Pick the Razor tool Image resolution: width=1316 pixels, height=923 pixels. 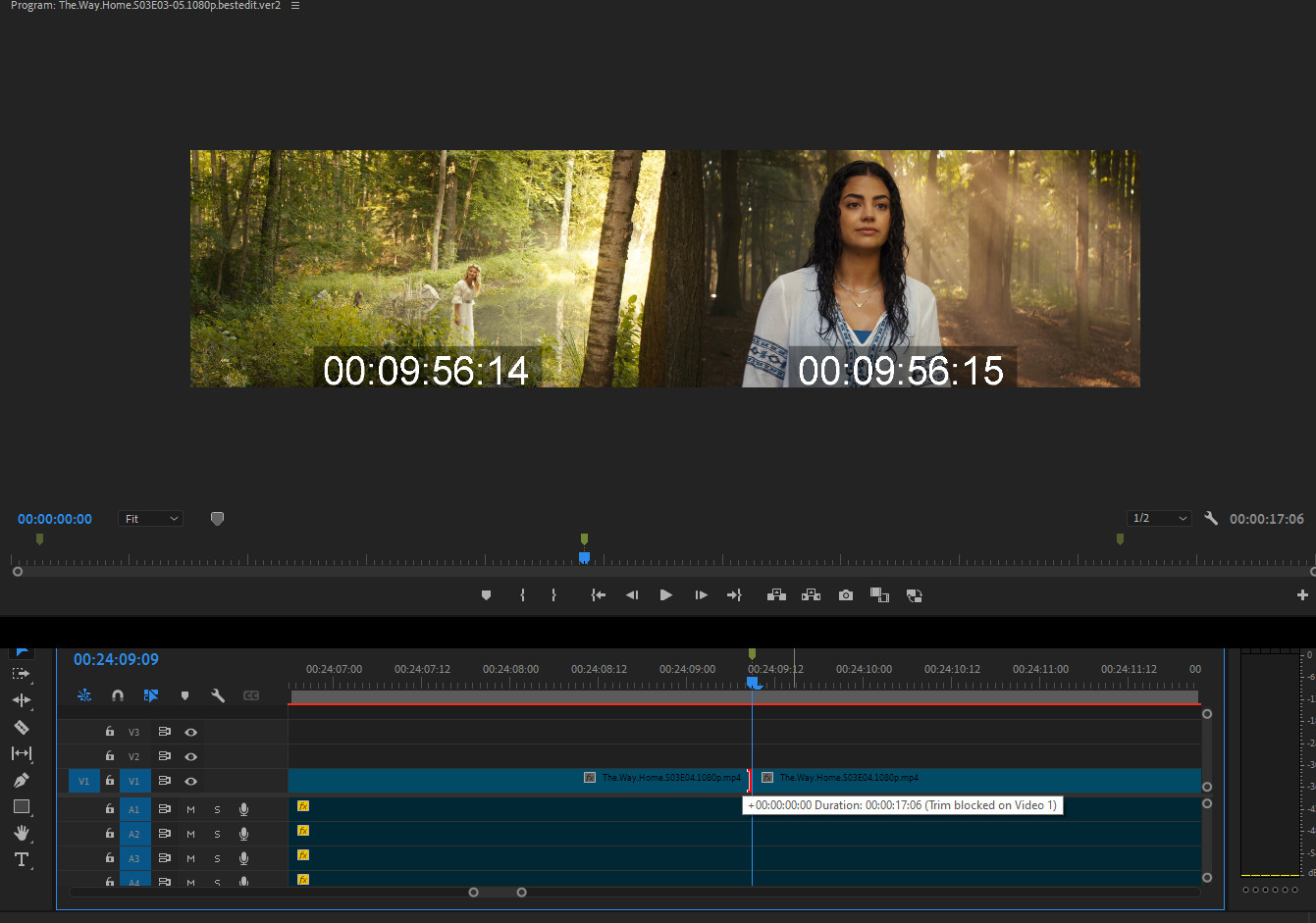coord(21,727)
